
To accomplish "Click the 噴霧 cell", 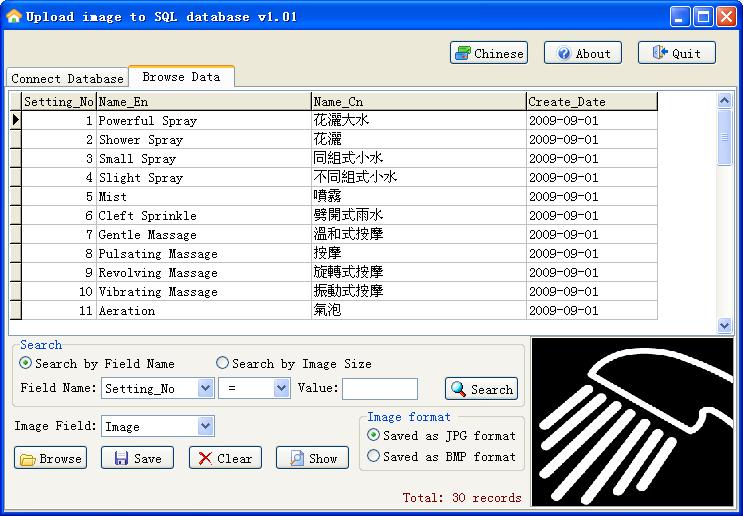I will click(419, 196).
